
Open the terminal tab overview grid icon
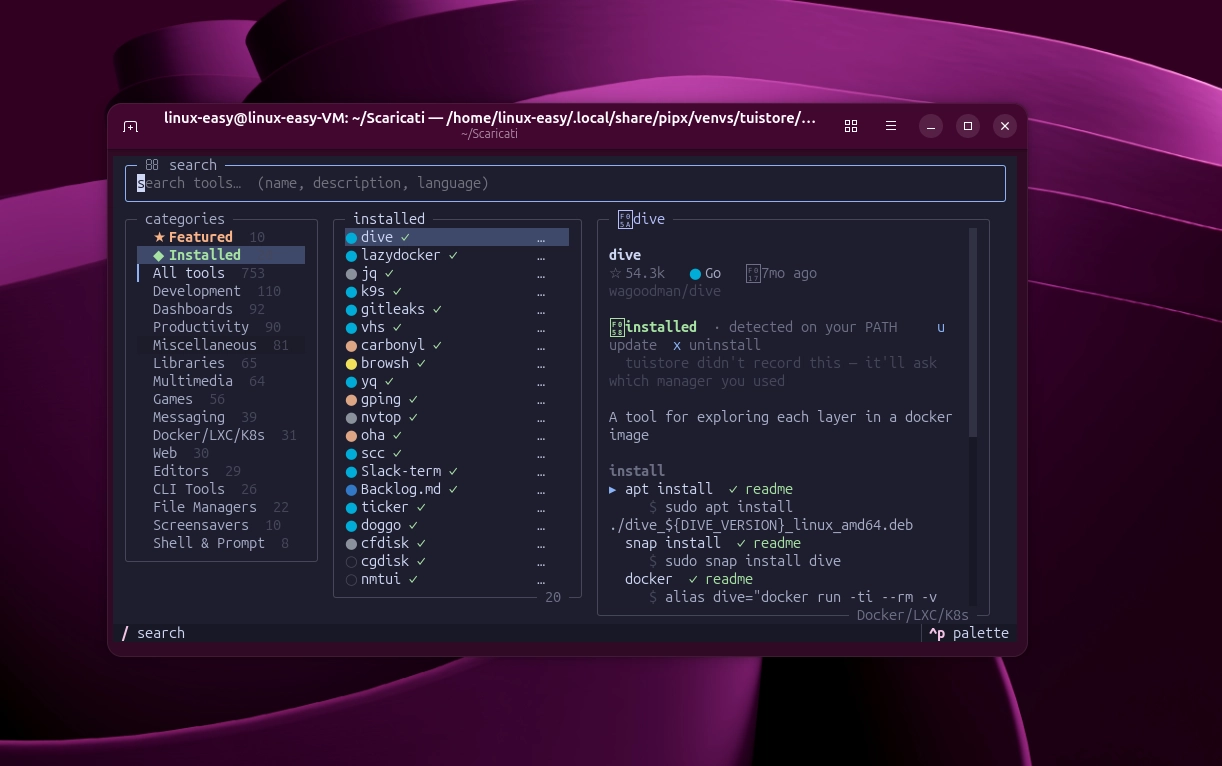851,126
